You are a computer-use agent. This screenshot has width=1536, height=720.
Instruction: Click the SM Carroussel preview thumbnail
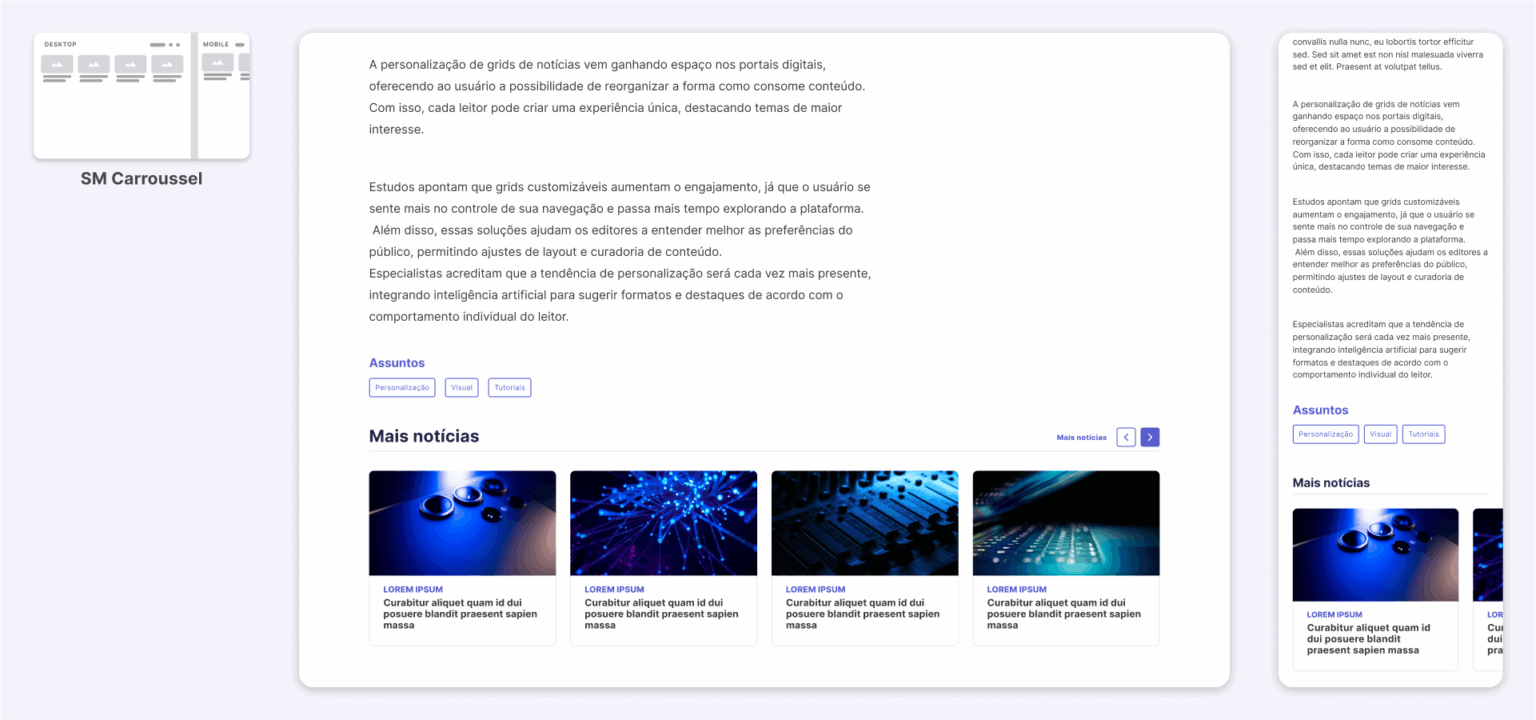pyautogui.click(x=141, y=96)
